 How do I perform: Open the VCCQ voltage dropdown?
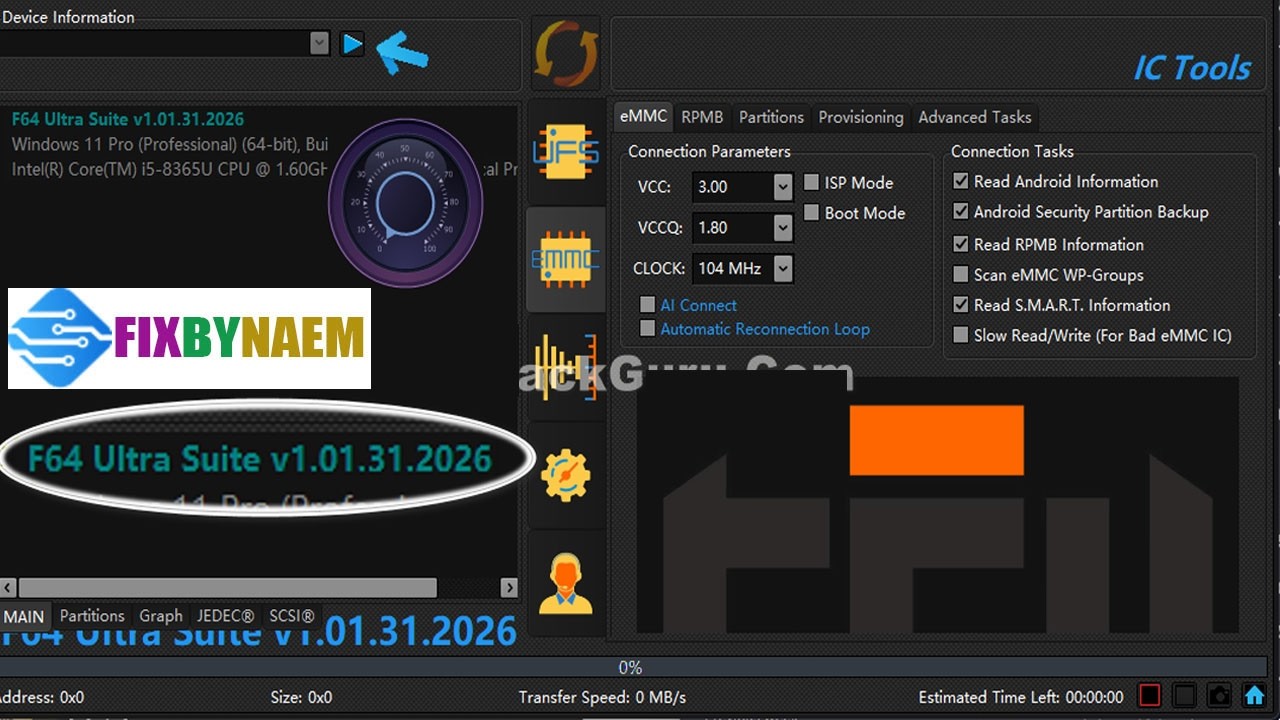coord(783,228)
